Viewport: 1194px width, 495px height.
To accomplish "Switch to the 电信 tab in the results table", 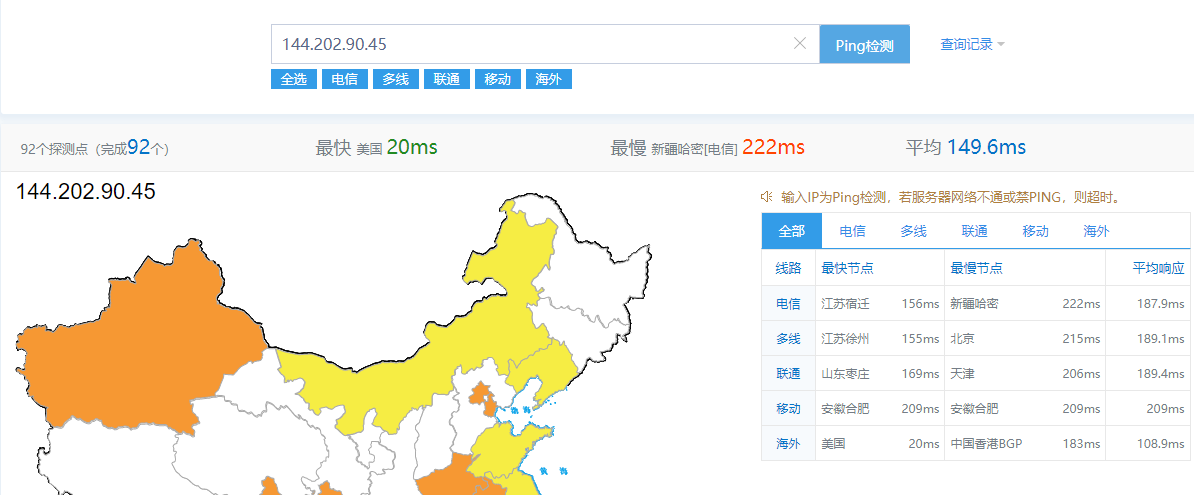I will click(853, 231).
